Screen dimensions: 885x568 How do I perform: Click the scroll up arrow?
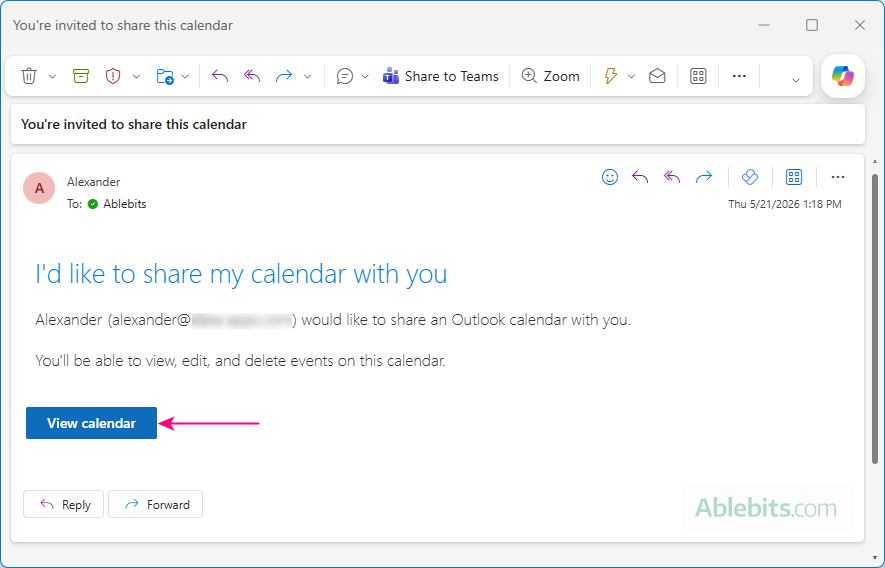click(875, 161)
